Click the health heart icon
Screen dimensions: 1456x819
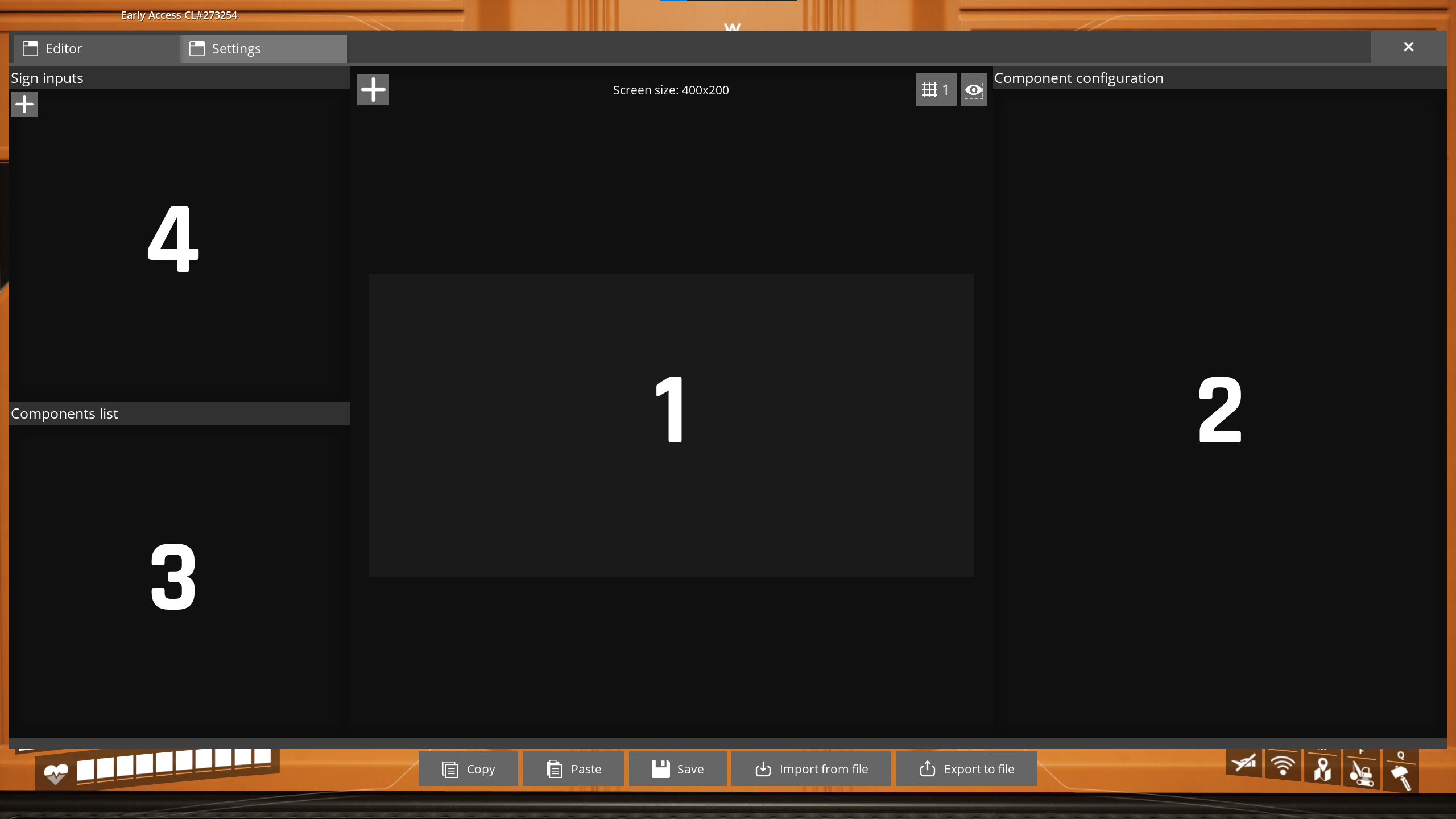point(56,773)
